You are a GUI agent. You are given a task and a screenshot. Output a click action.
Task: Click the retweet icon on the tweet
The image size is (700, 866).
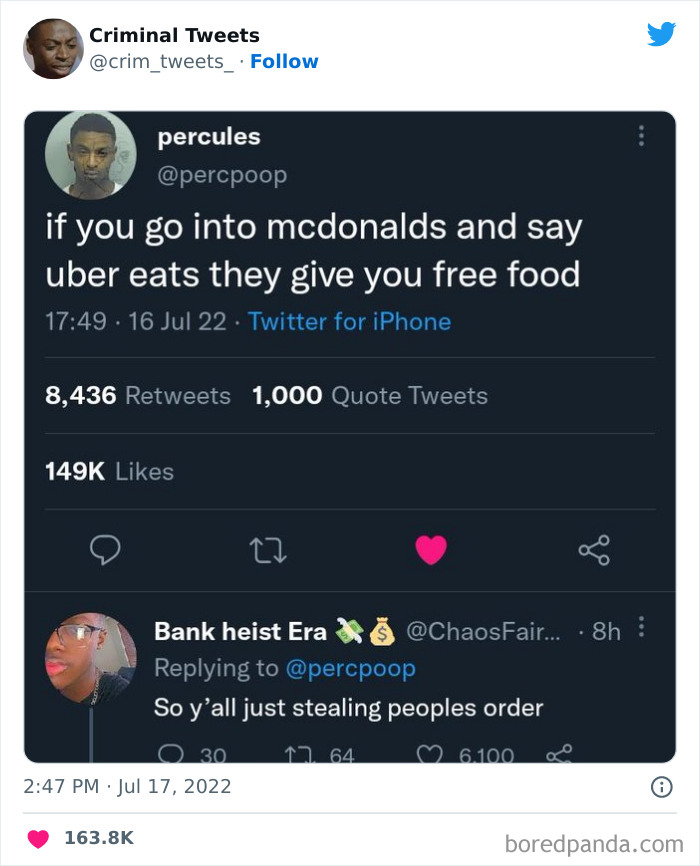268,549
